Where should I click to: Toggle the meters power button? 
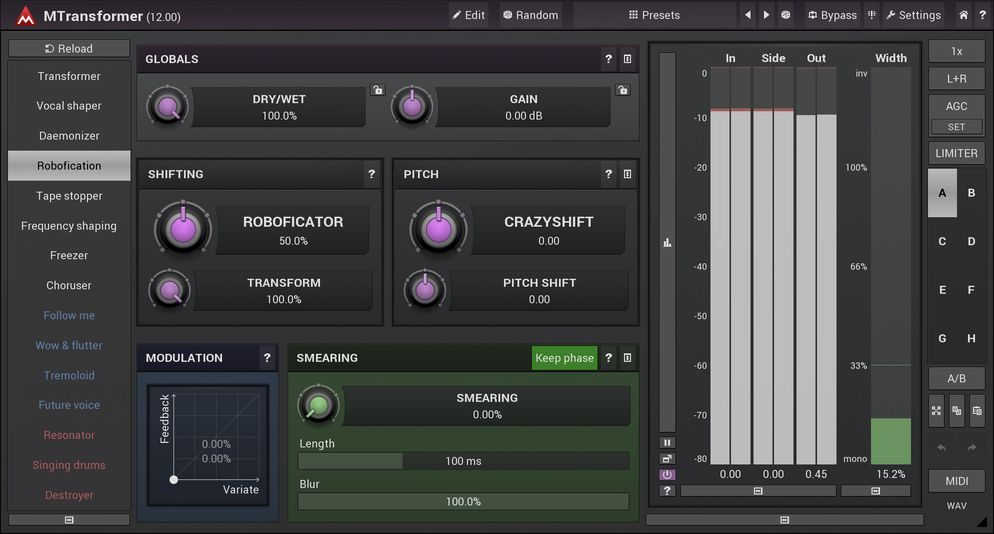point(667,474)
